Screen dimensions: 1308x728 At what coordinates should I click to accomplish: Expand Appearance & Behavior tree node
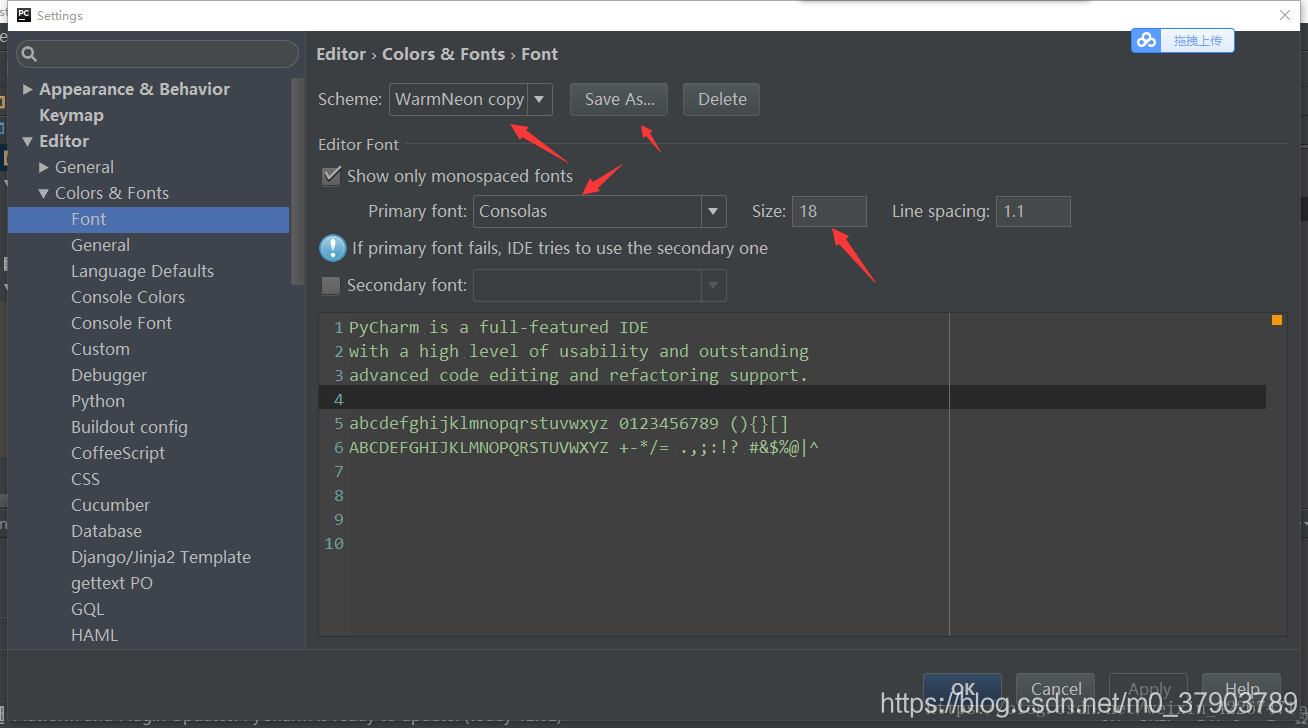[x=28, y=89]
